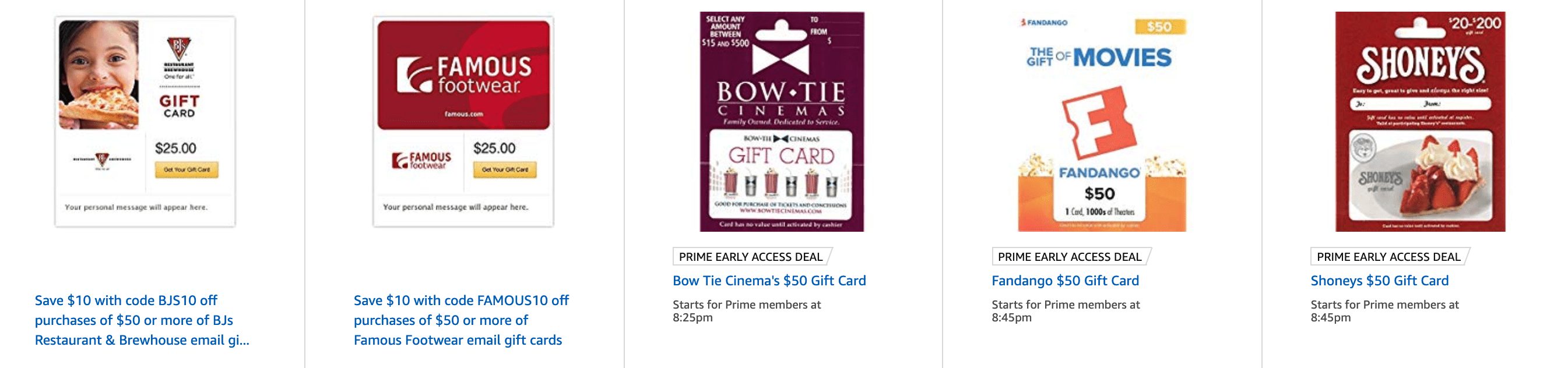Open the Bow Tie Cinemas gift card image
This screenshot has width=1568, height=368.
782,122
